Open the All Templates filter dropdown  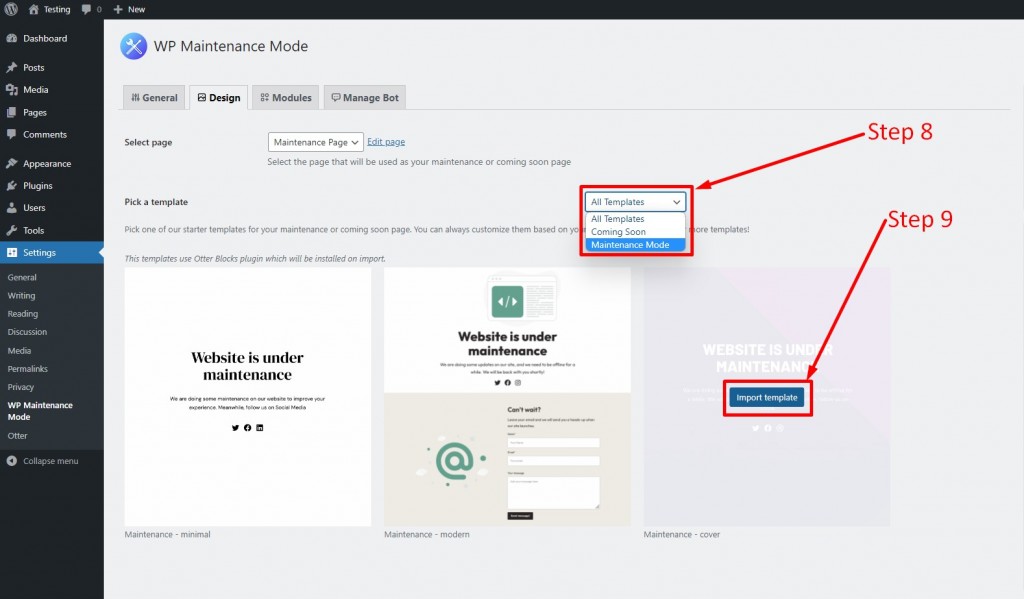point(635,202)
